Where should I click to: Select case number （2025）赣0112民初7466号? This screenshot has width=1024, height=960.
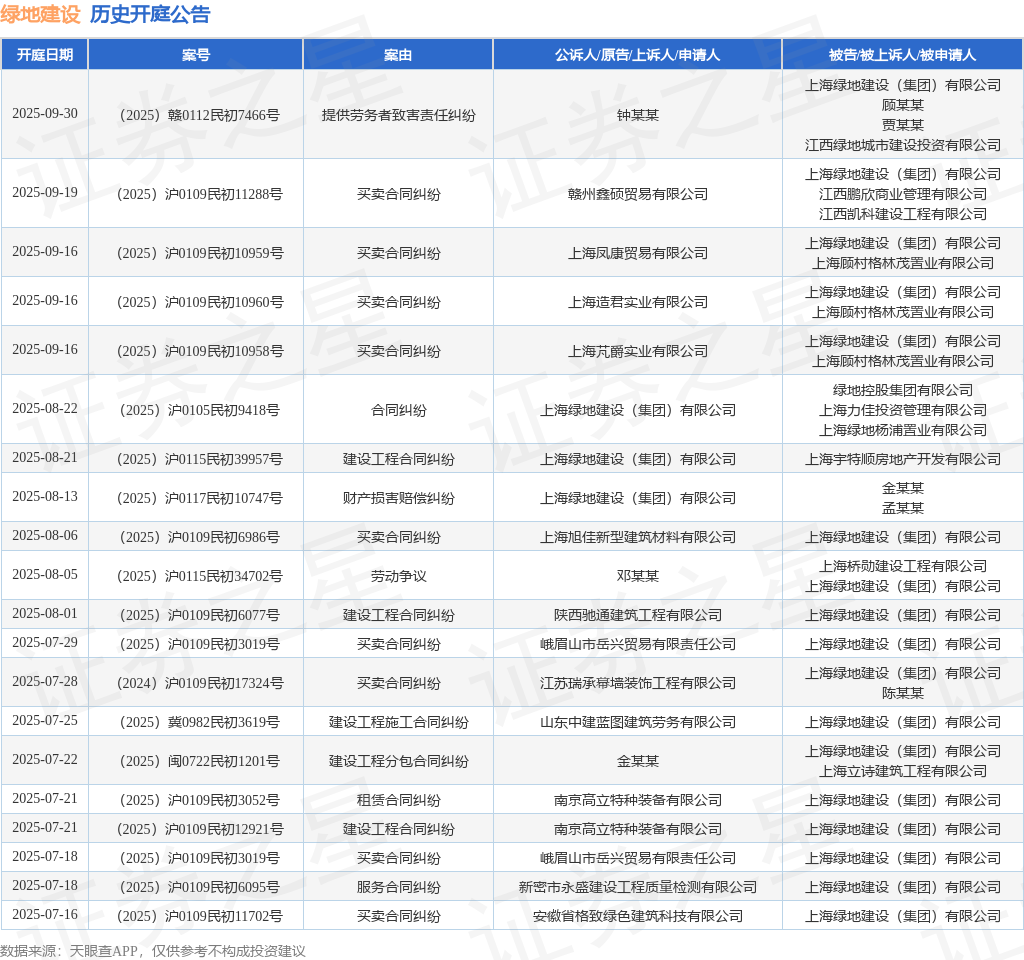196,115
